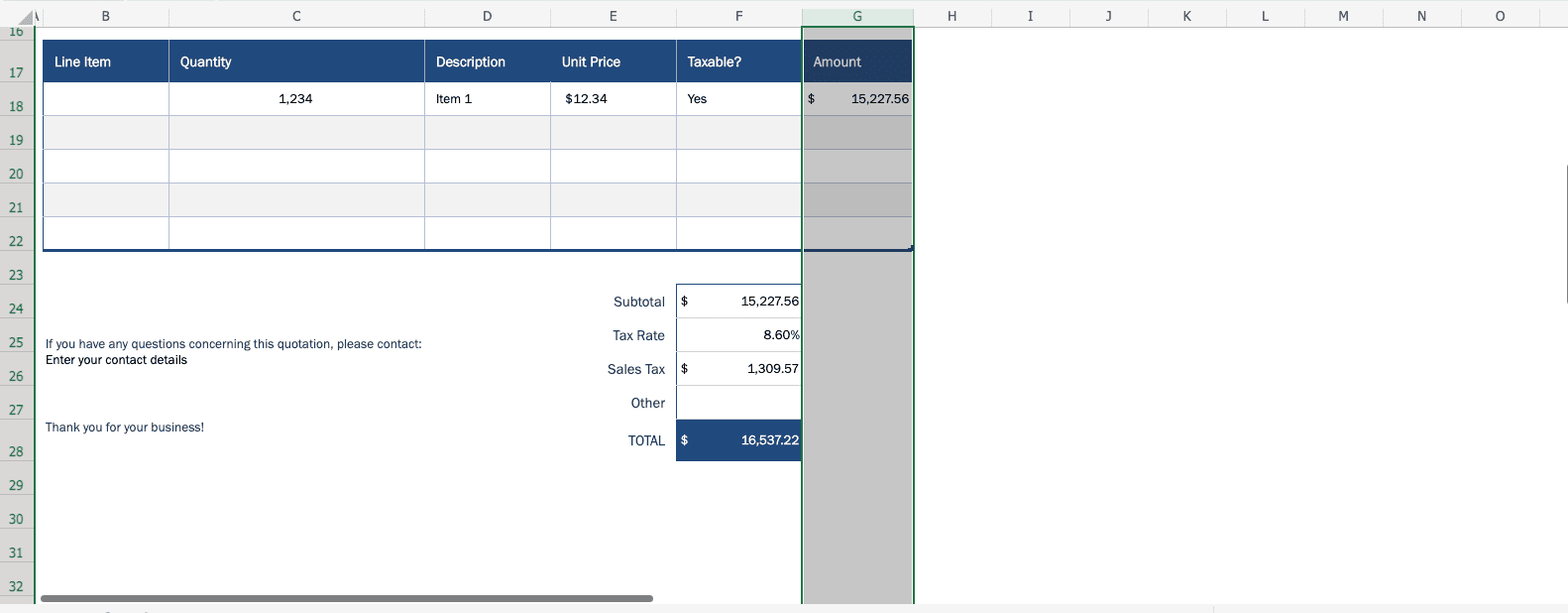Select column C header
The width and height of the screenshot is (1568, 613).
(x=296, y=16)
